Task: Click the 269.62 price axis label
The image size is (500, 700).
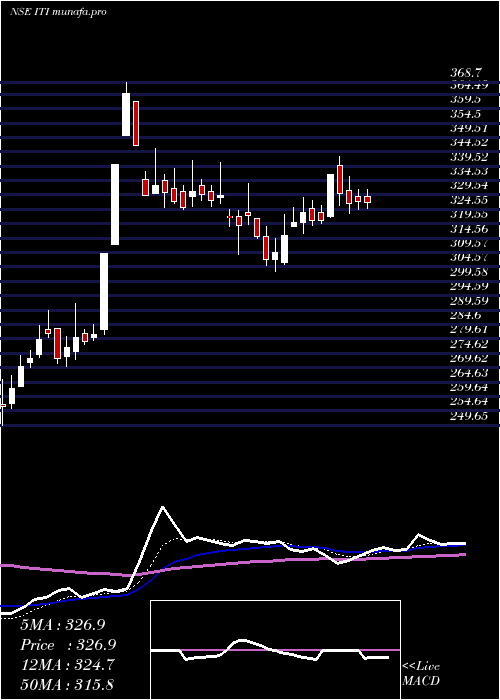Action: point(468,358)
